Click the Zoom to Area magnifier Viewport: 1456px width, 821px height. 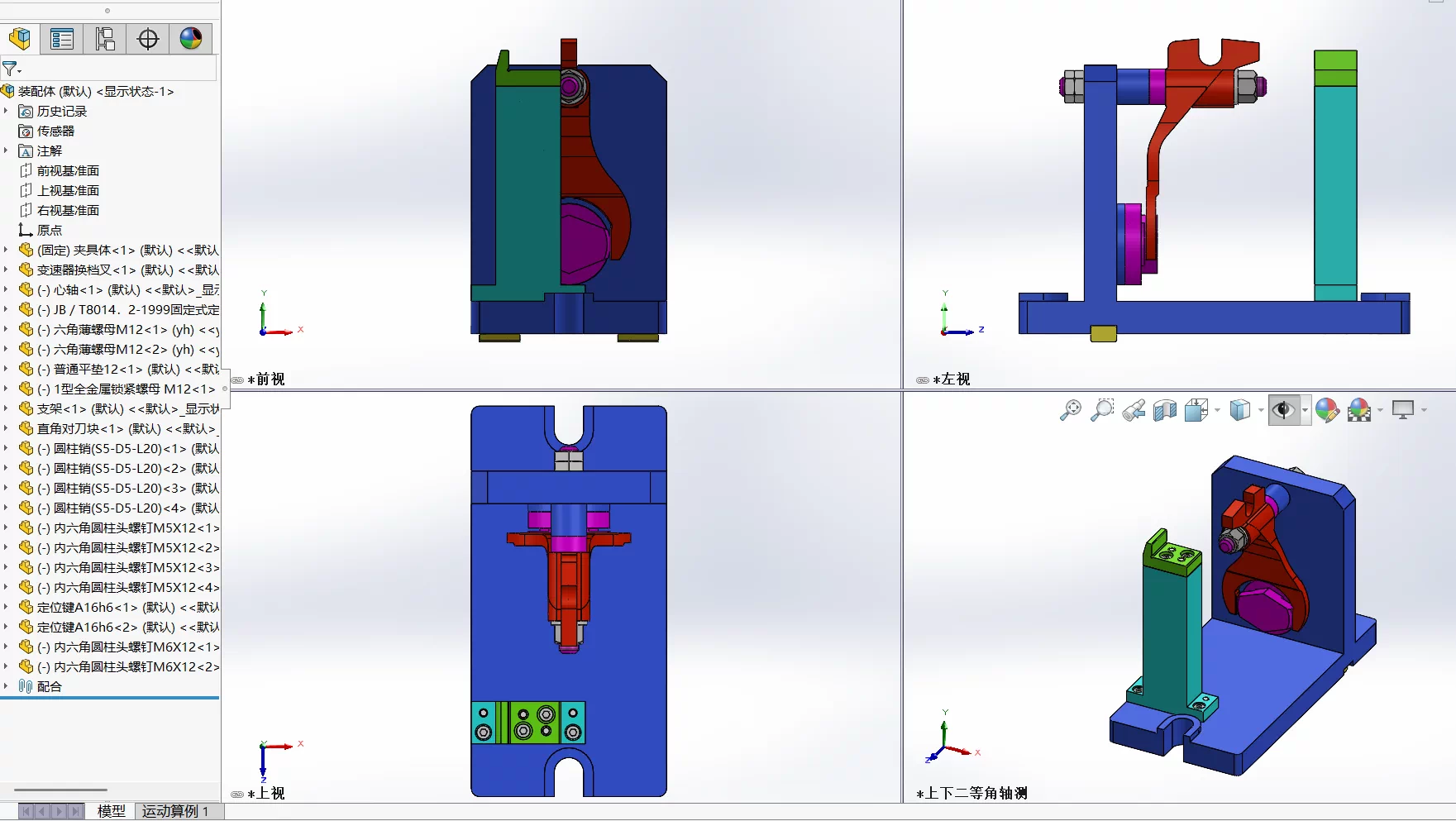pos(1102,410)
